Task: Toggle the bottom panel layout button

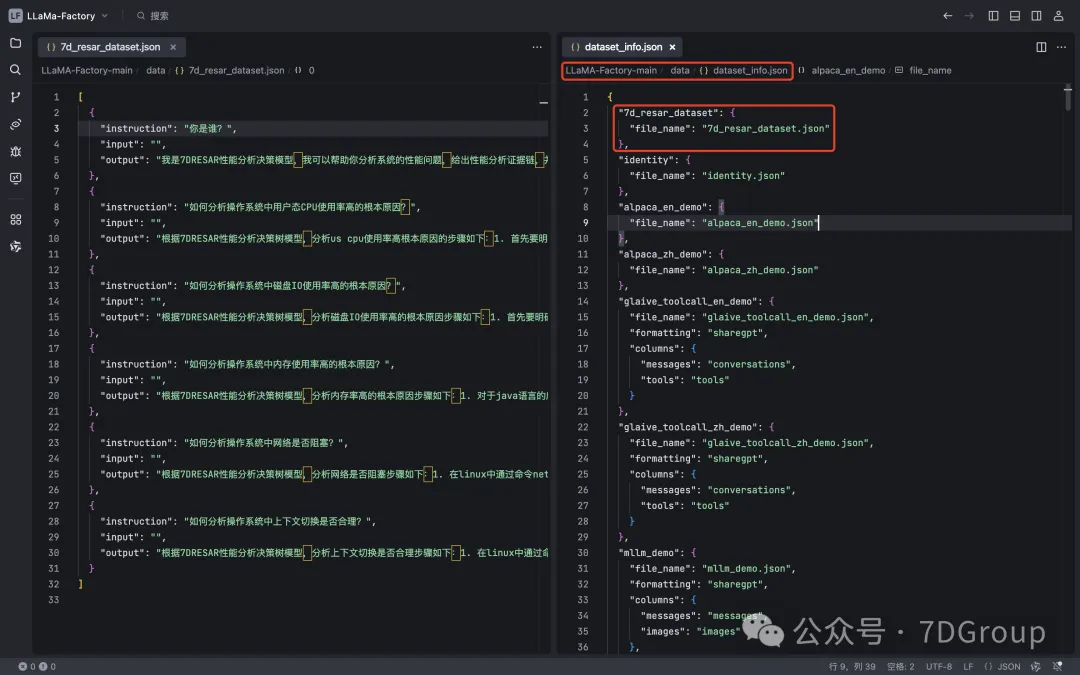Action: (x=1015, y=15)
